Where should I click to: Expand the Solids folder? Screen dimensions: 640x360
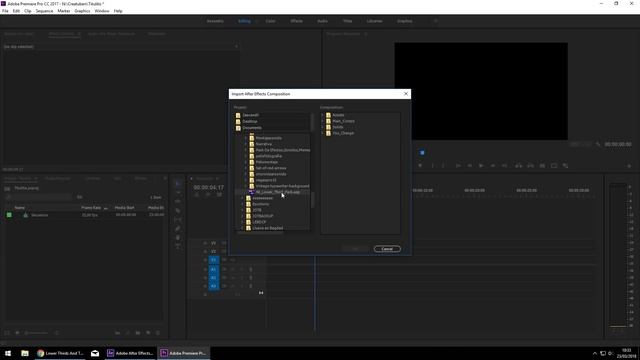point(322,127)
